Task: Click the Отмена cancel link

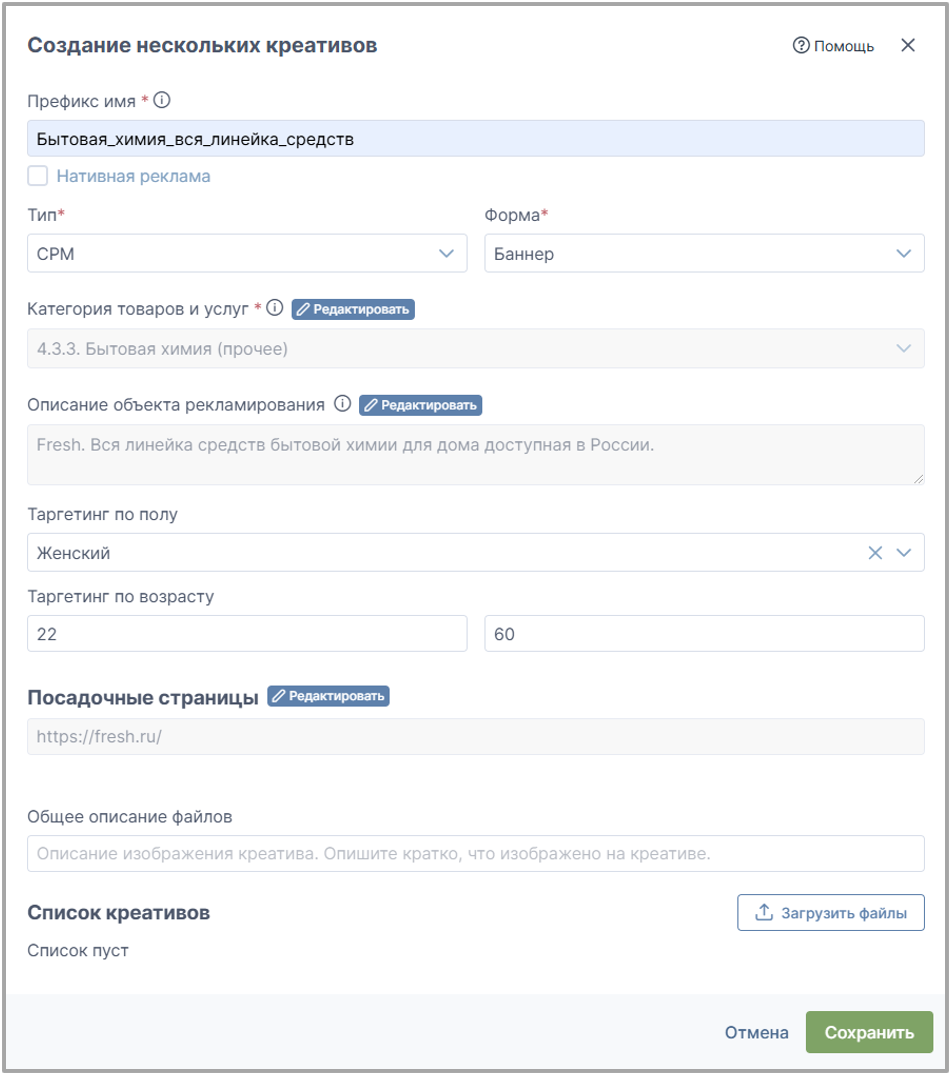Action: click(757, 1032)
